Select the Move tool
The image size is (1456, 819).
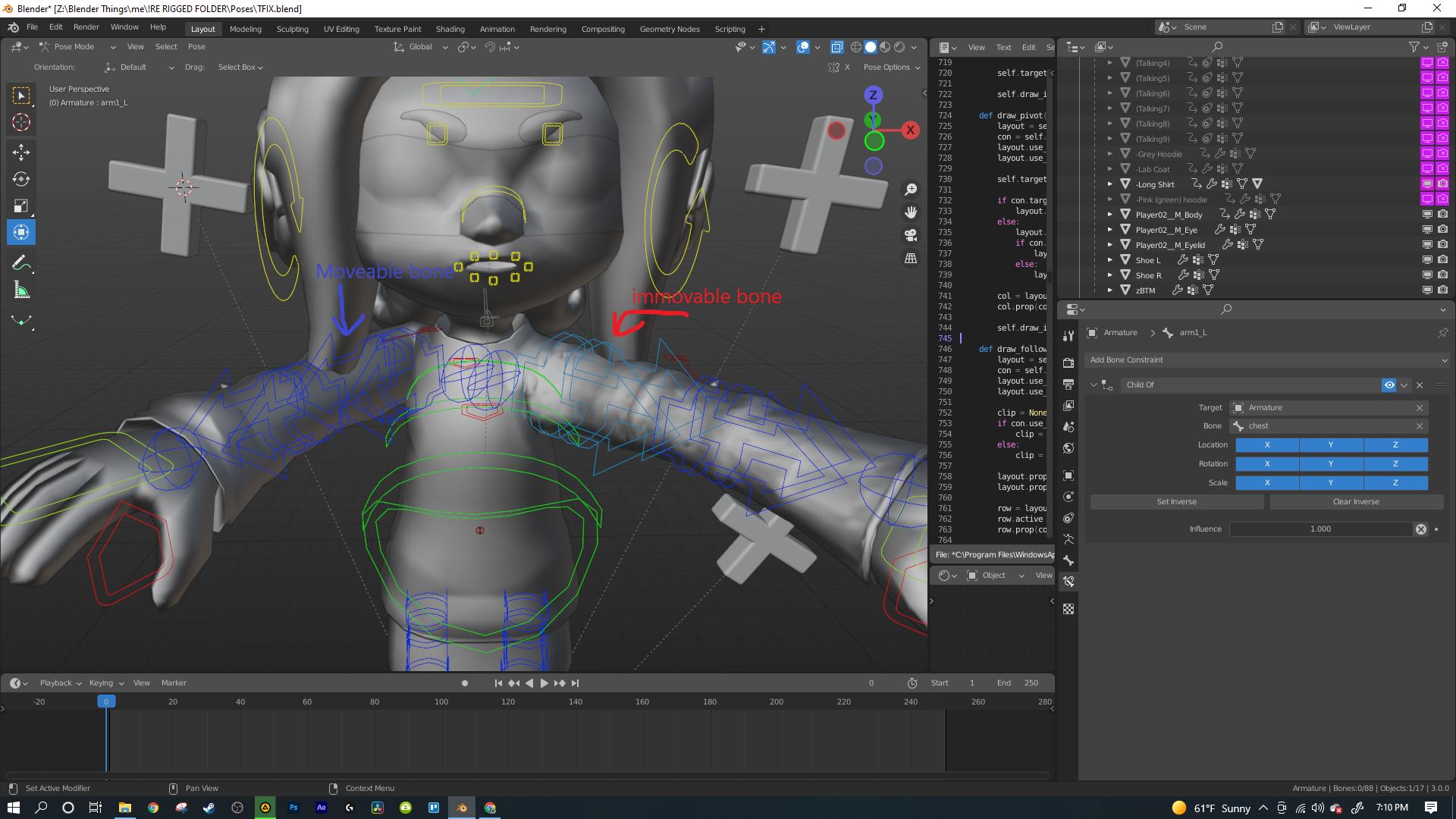[21, 152]
